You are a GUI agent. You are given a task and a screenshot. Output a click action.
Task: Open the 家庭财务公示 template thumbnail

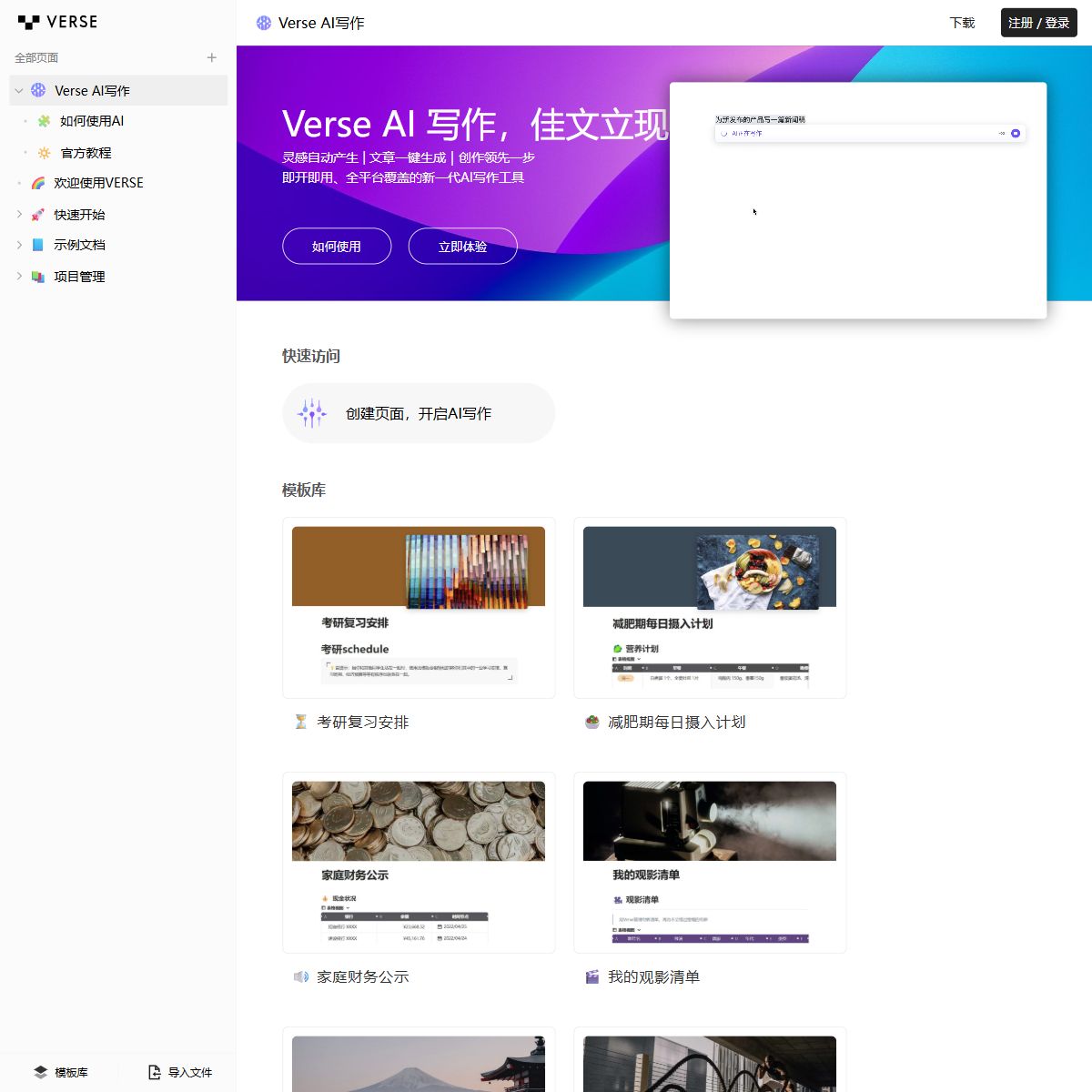click(x=419, y=863)
